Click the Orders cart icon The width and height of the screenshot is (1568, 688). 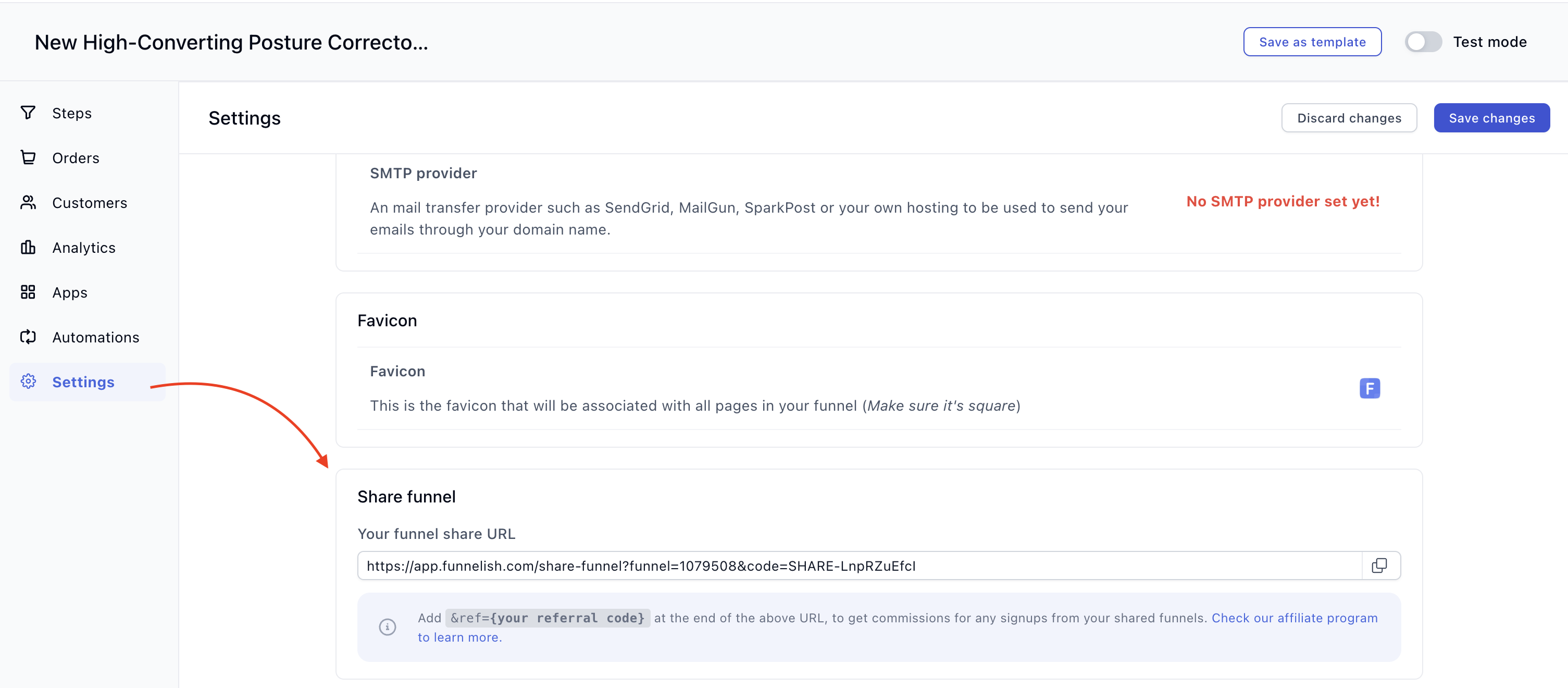(28, 158)
